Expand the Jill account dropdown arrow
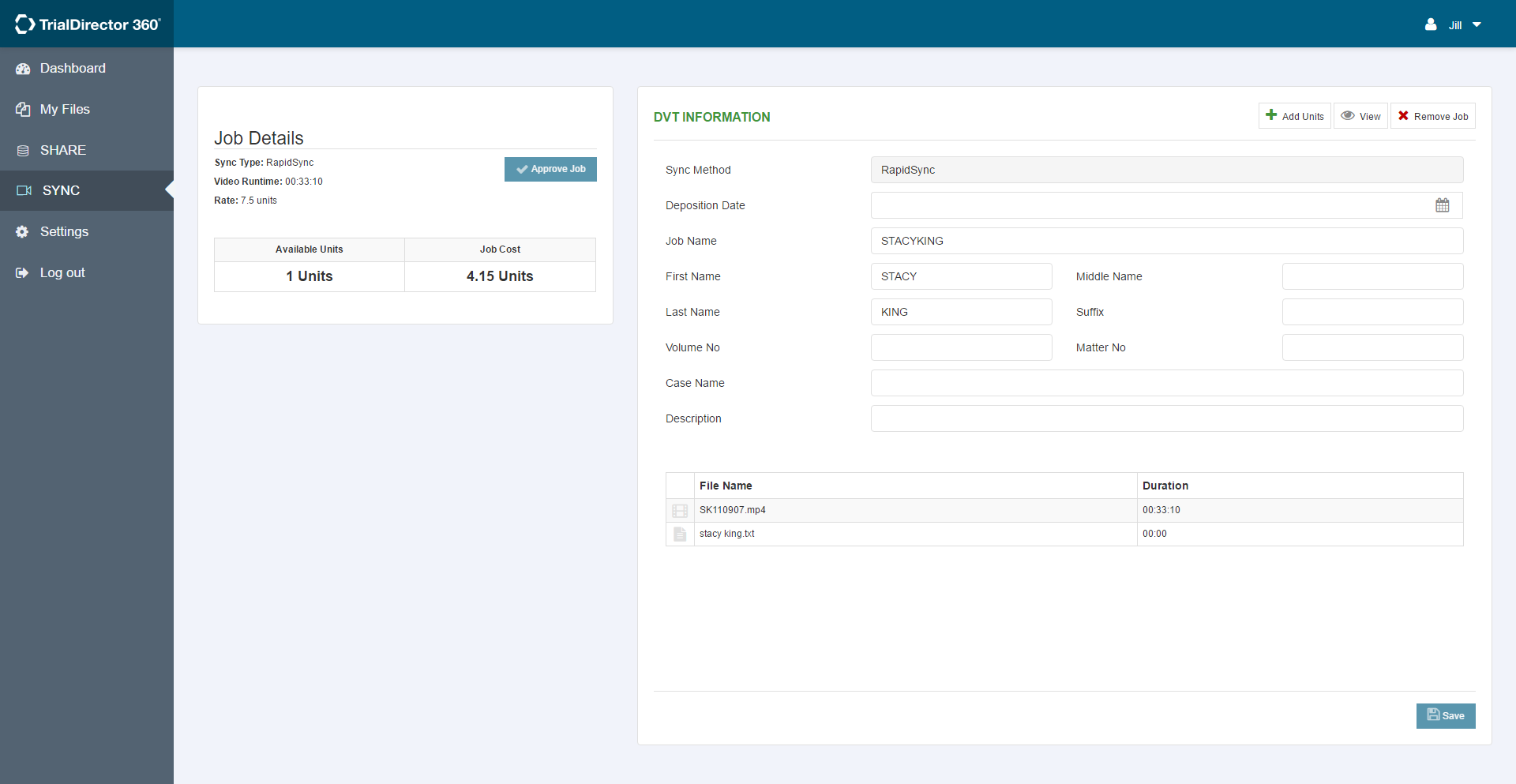This screenshot has width=1516, height=784. (1477, 24)
